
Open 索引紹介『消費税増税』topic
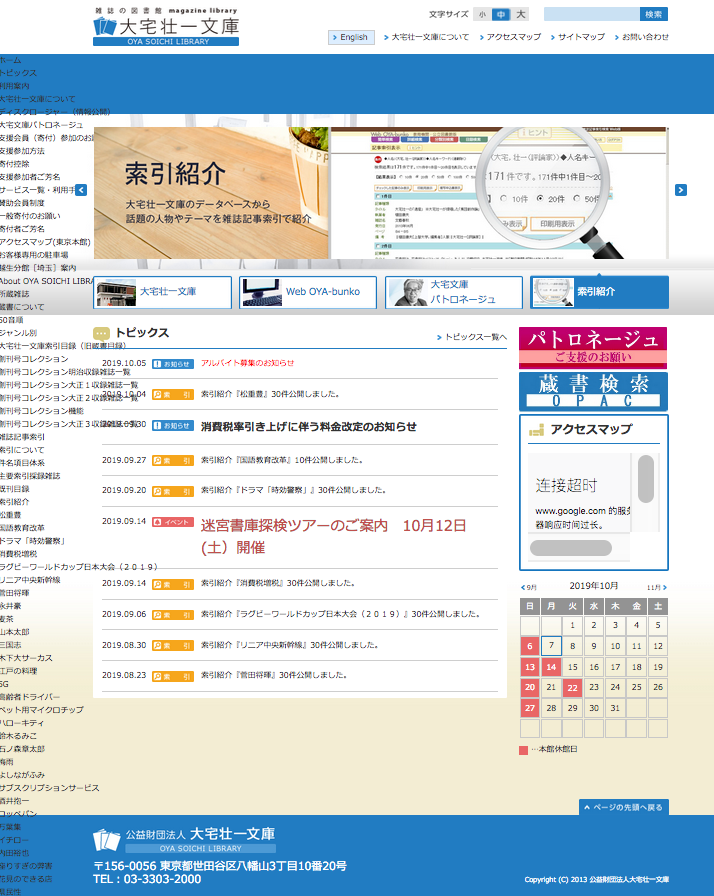point(278,583)
